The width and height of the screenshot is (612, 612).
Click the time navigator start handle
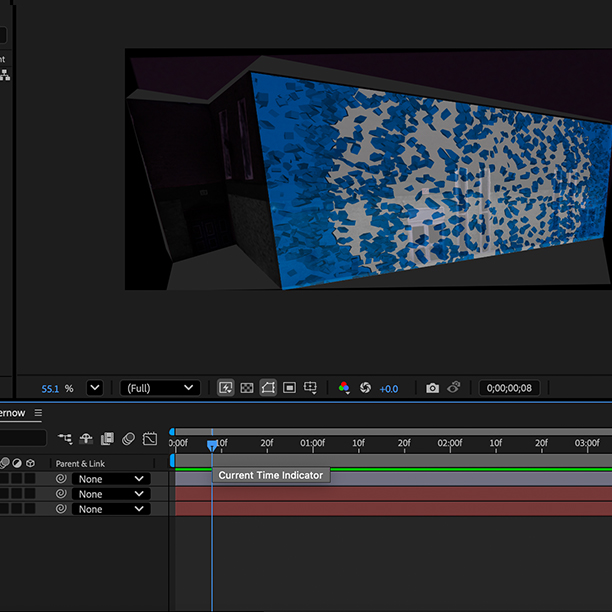coord(172,432)
